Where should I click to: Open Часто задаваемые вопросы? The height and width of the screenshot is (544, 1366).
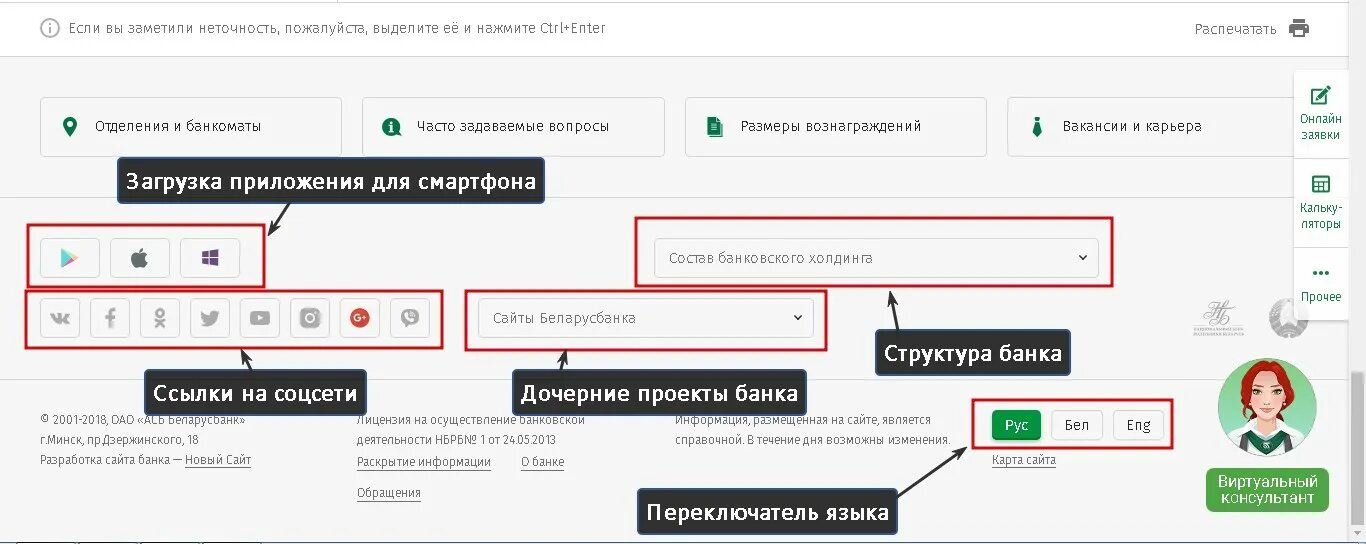(x=513, y=127)
